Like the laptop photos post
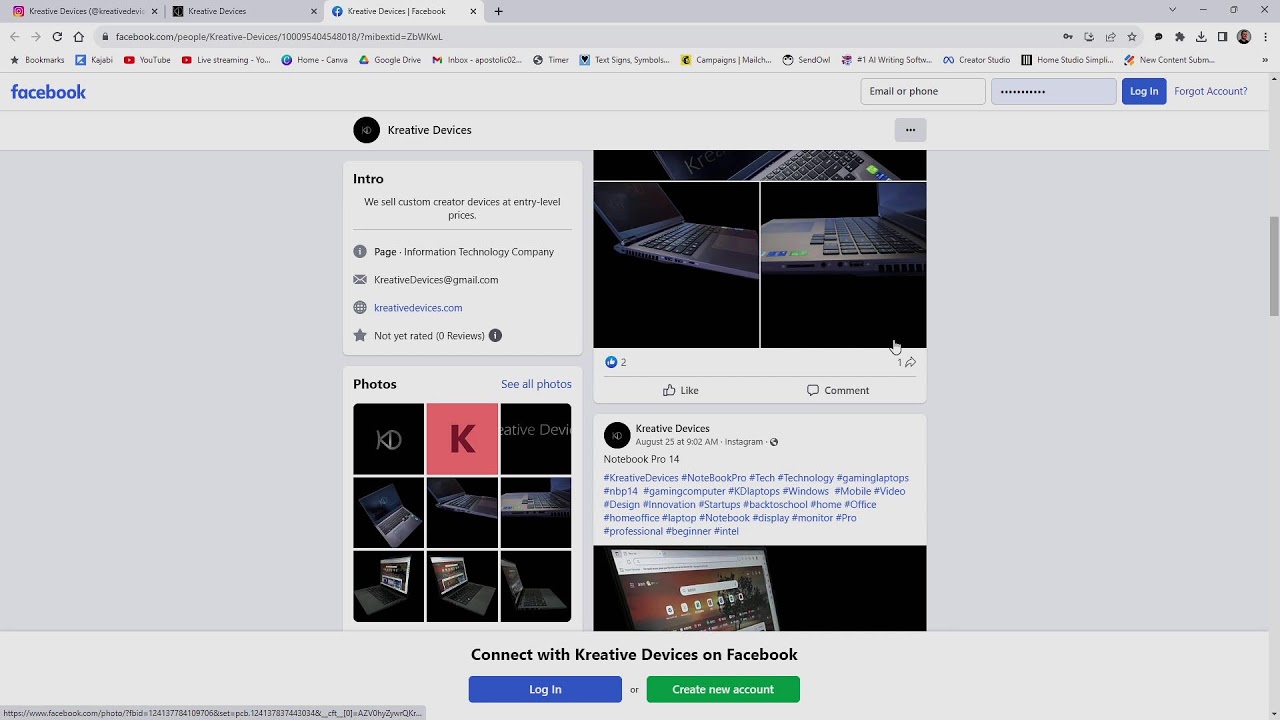The width and height of the screenshot is (1280, 720). coord(680,390)
